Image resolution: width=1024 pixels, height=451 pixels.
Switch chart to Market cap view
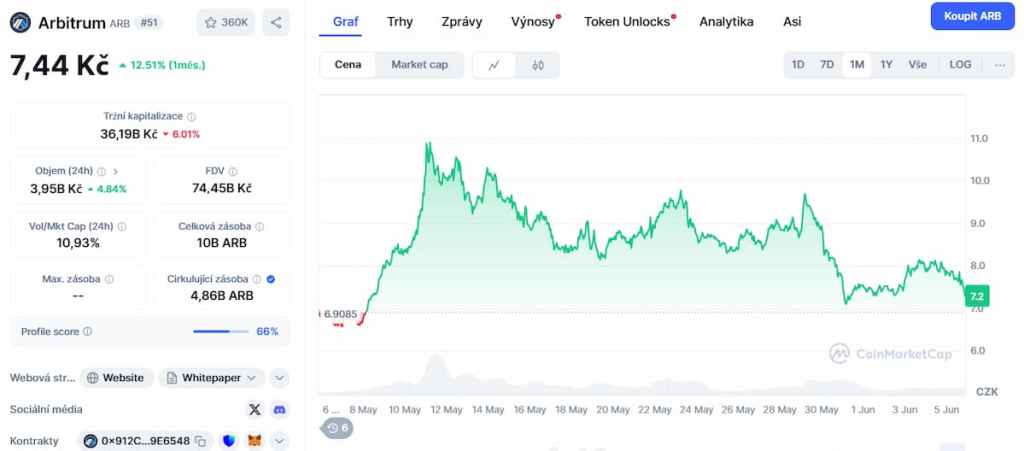click(x=419, y=65)
